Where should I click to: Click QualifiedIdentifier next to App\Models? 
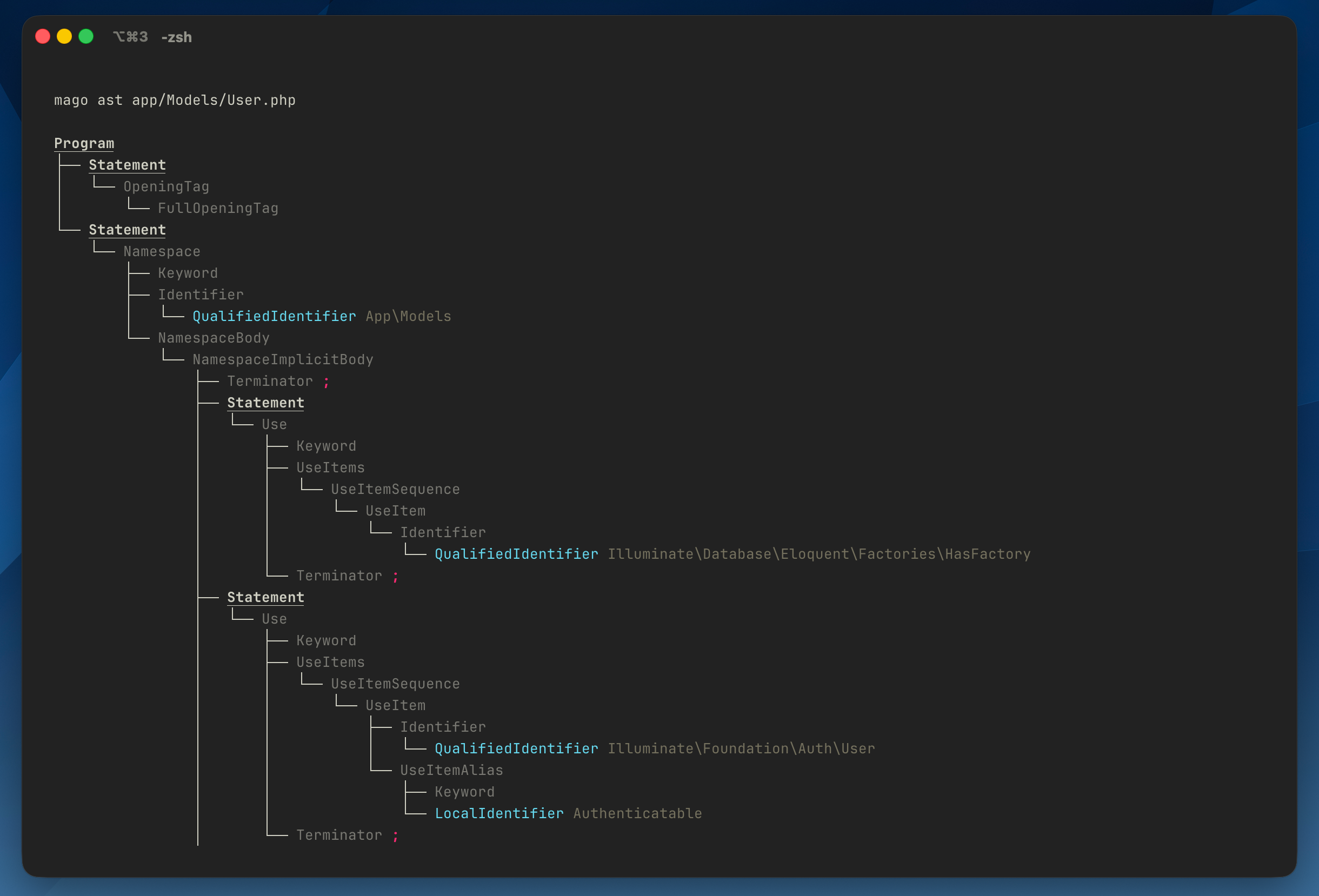click(x=274, y=316)
